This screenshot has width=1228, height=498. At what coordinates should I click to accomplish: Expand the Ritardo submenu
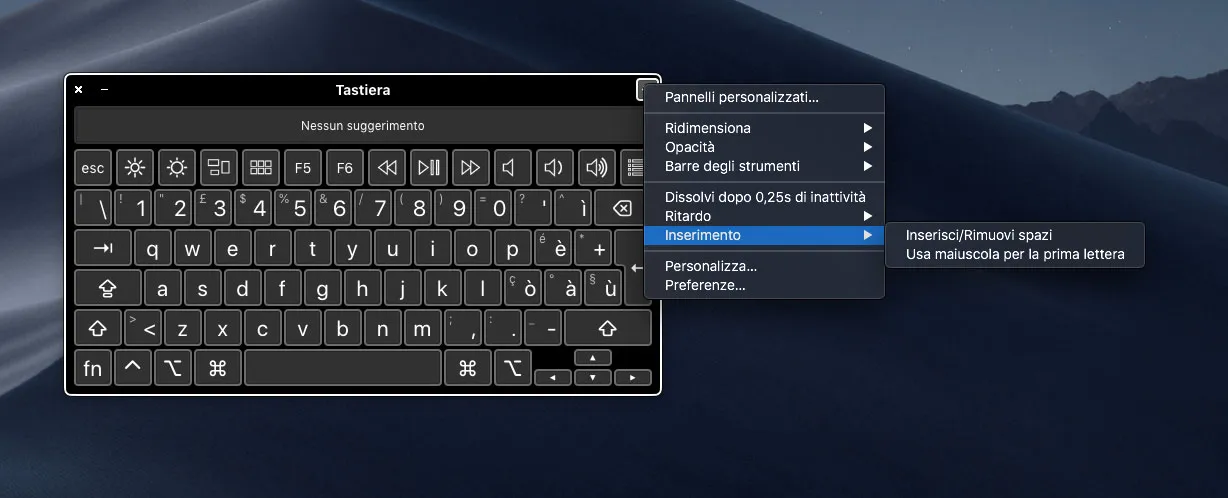[765, 216]
